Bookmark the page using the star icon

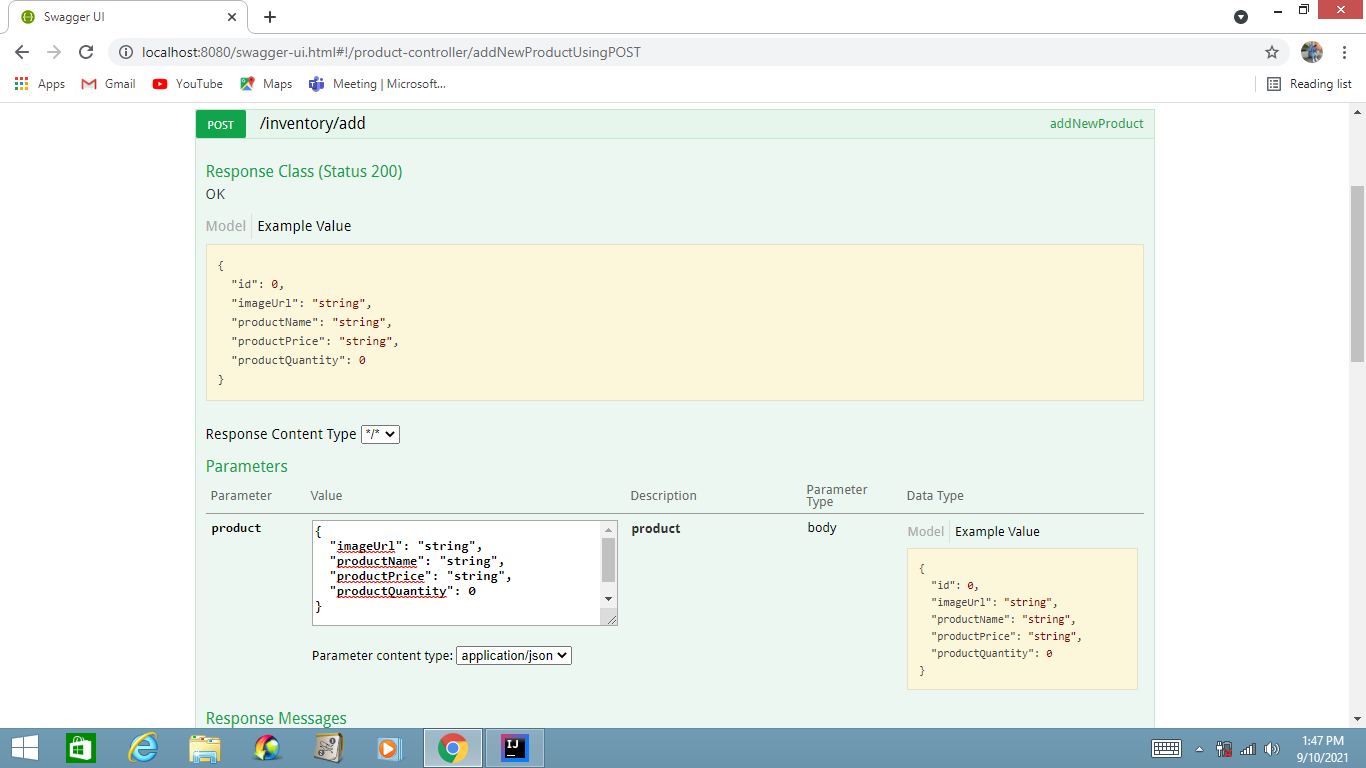click(1271, 52)
